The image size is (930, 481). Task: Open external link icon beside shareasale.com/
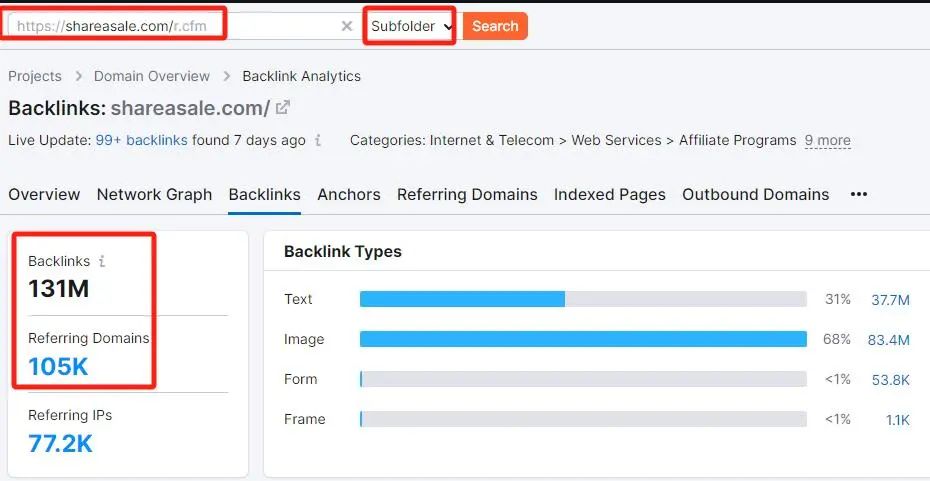pos(284,108)
